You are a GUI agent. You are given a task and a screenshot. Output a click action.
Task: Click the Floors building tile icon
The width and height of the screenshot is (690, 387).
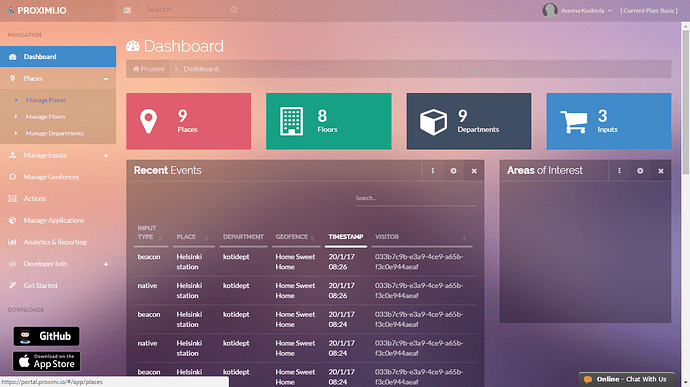tap(291, 121)
